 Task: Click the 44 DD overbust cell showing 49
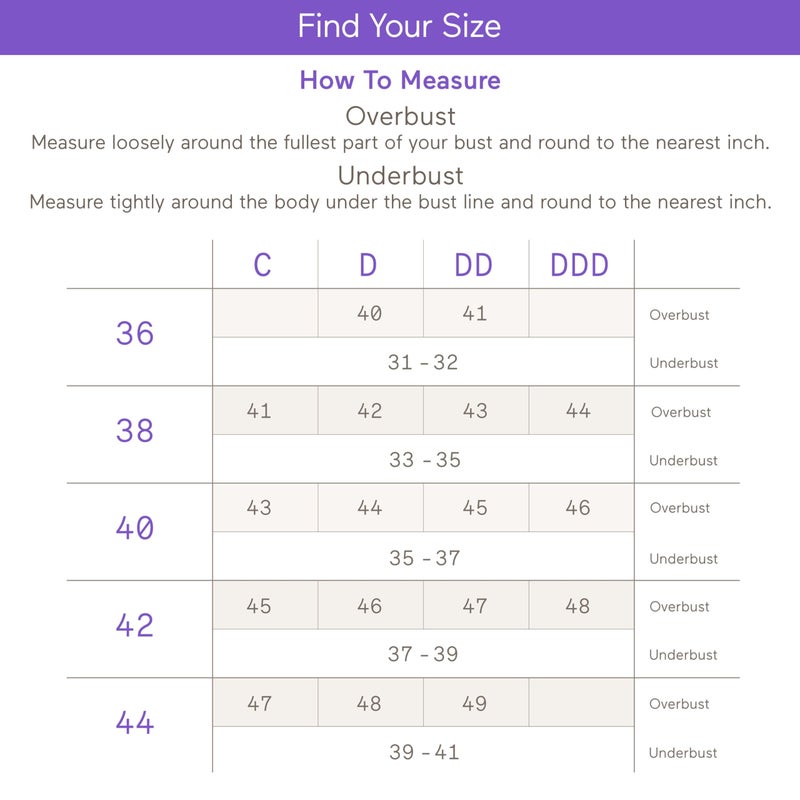[x=476, y=703]
